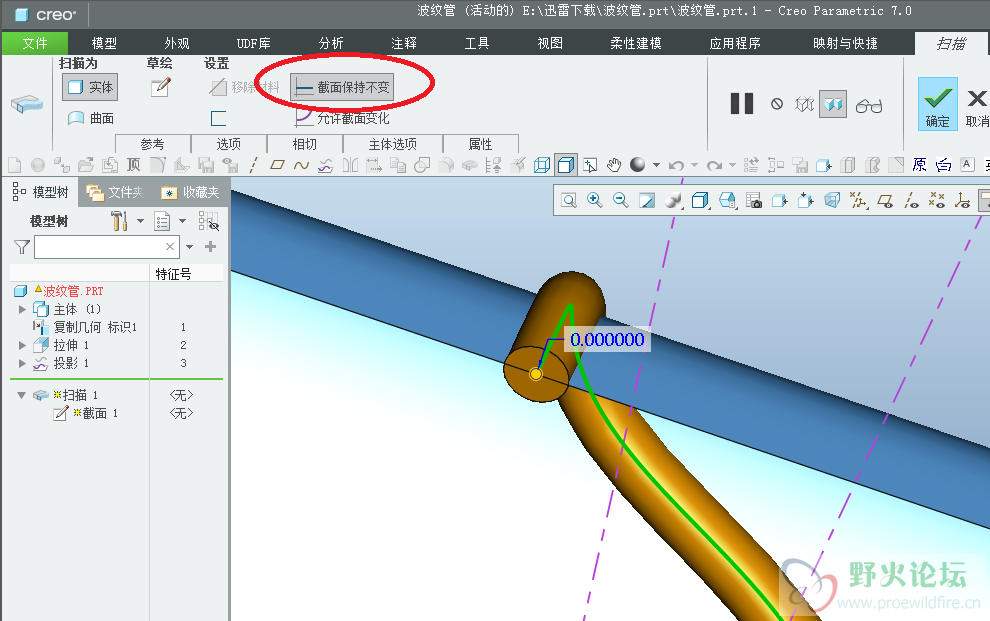Open the 参考 options panel

click(152, 144)
